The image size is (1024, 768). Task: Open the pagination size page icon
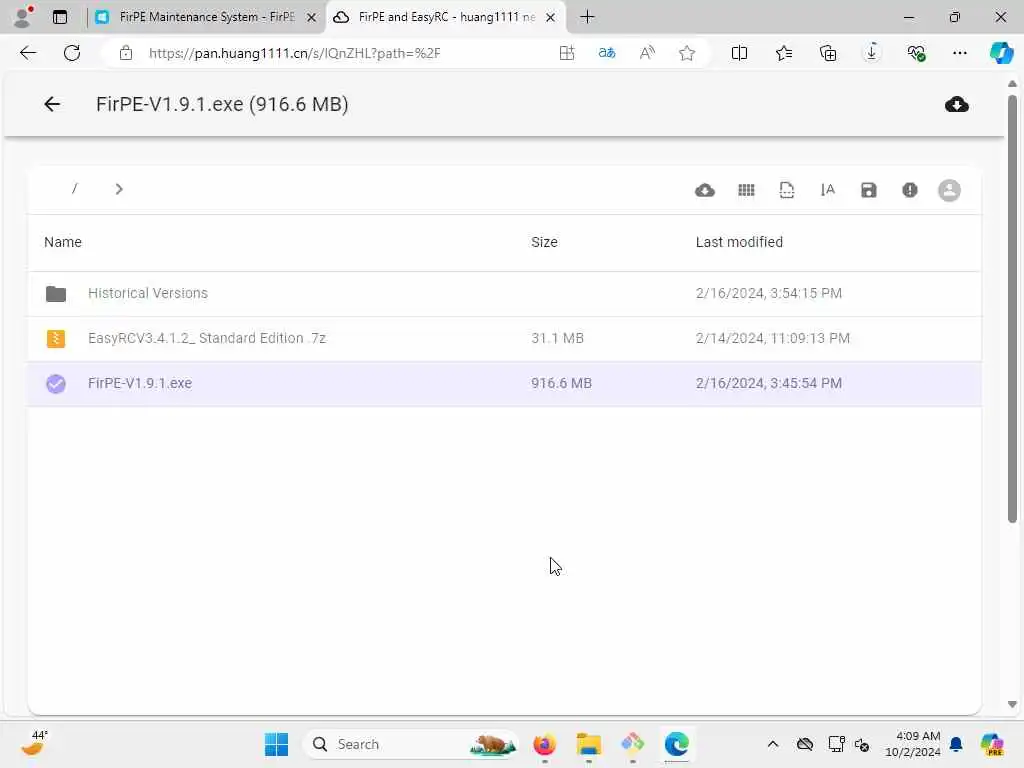pyautogui.click(x=787, y=190)
